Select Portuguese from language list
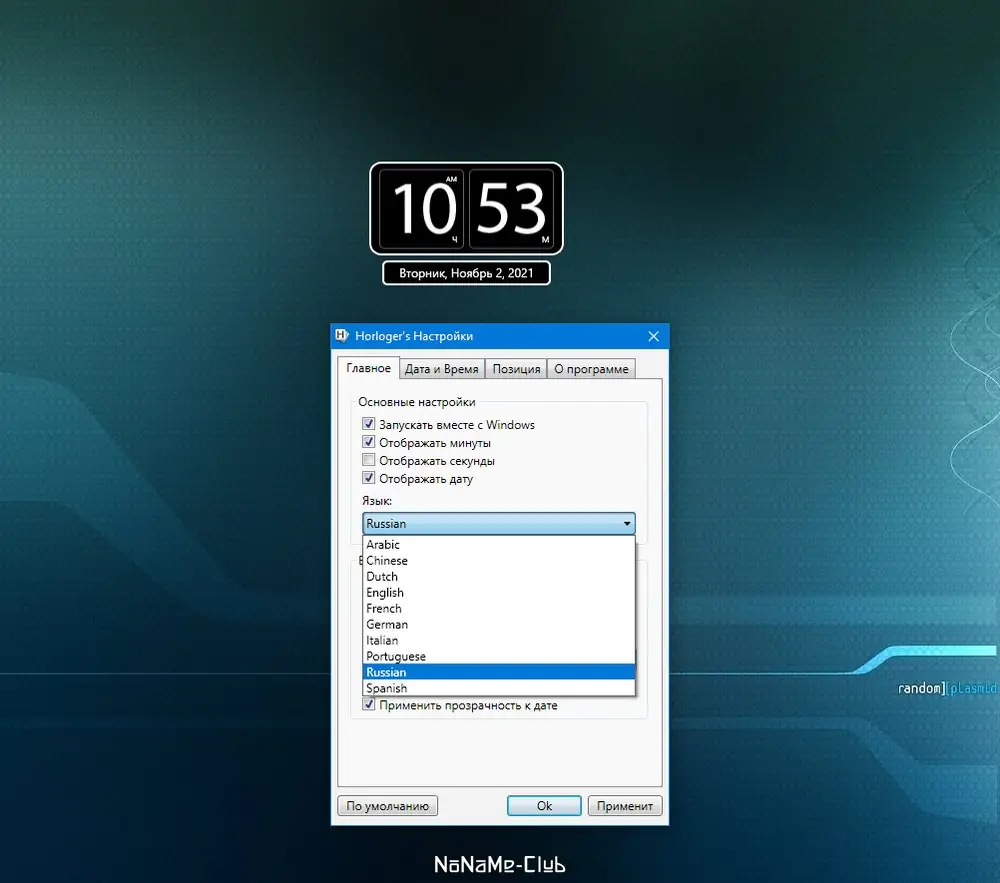Image resolution: width=1000 pixels, height=883 pixels. click(x=499, y=656)
